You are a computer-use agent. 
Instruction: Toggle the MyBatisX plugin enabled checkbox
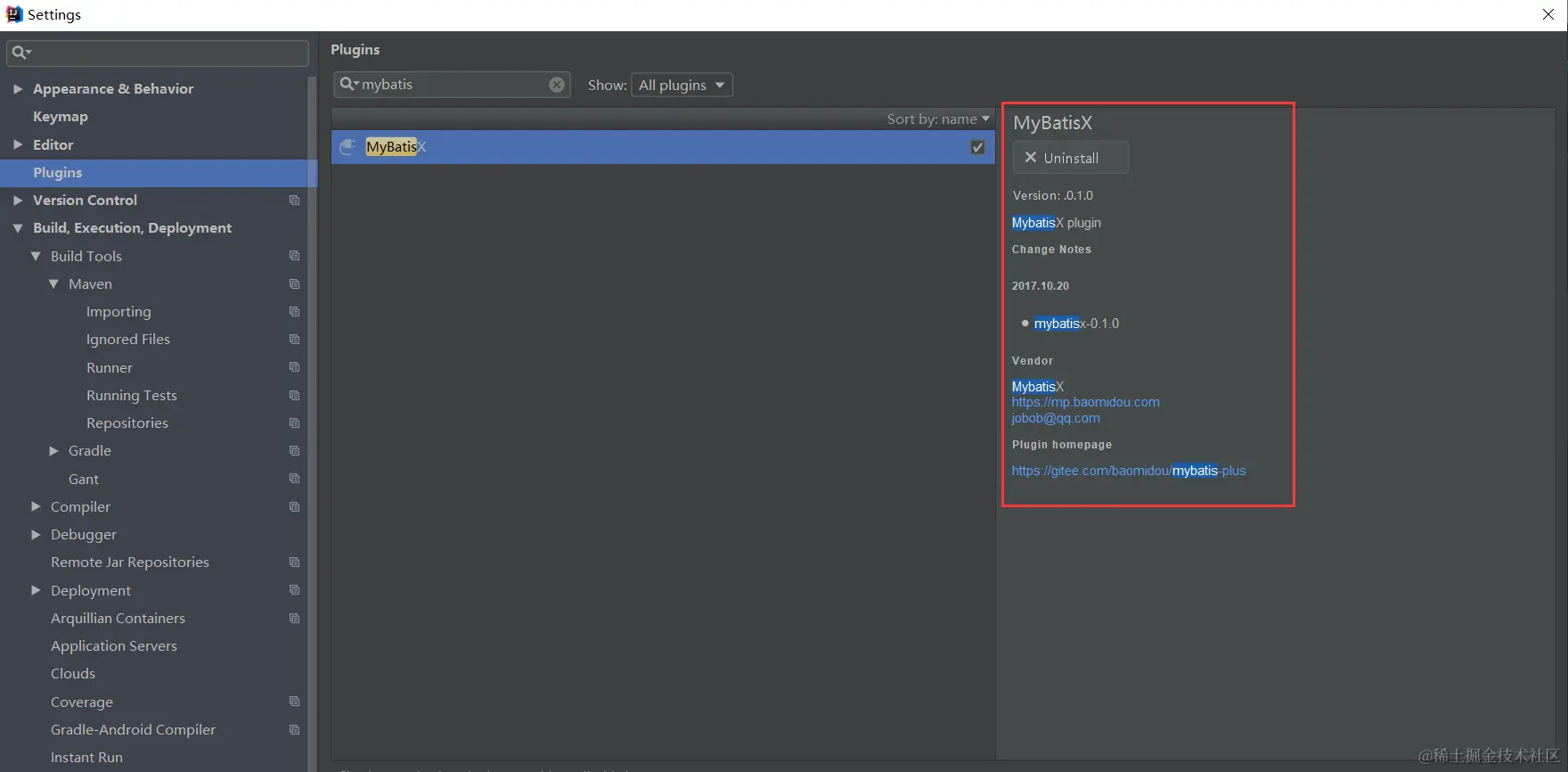tap(977, 147)
